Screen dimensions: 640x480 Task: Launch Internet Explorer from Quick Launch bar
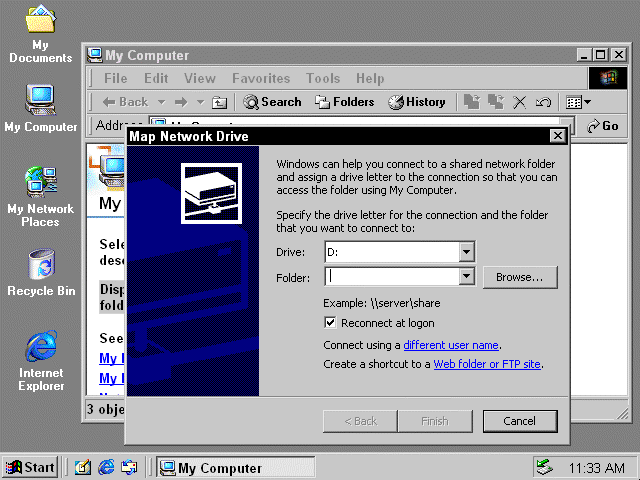(x=106, y=467)
